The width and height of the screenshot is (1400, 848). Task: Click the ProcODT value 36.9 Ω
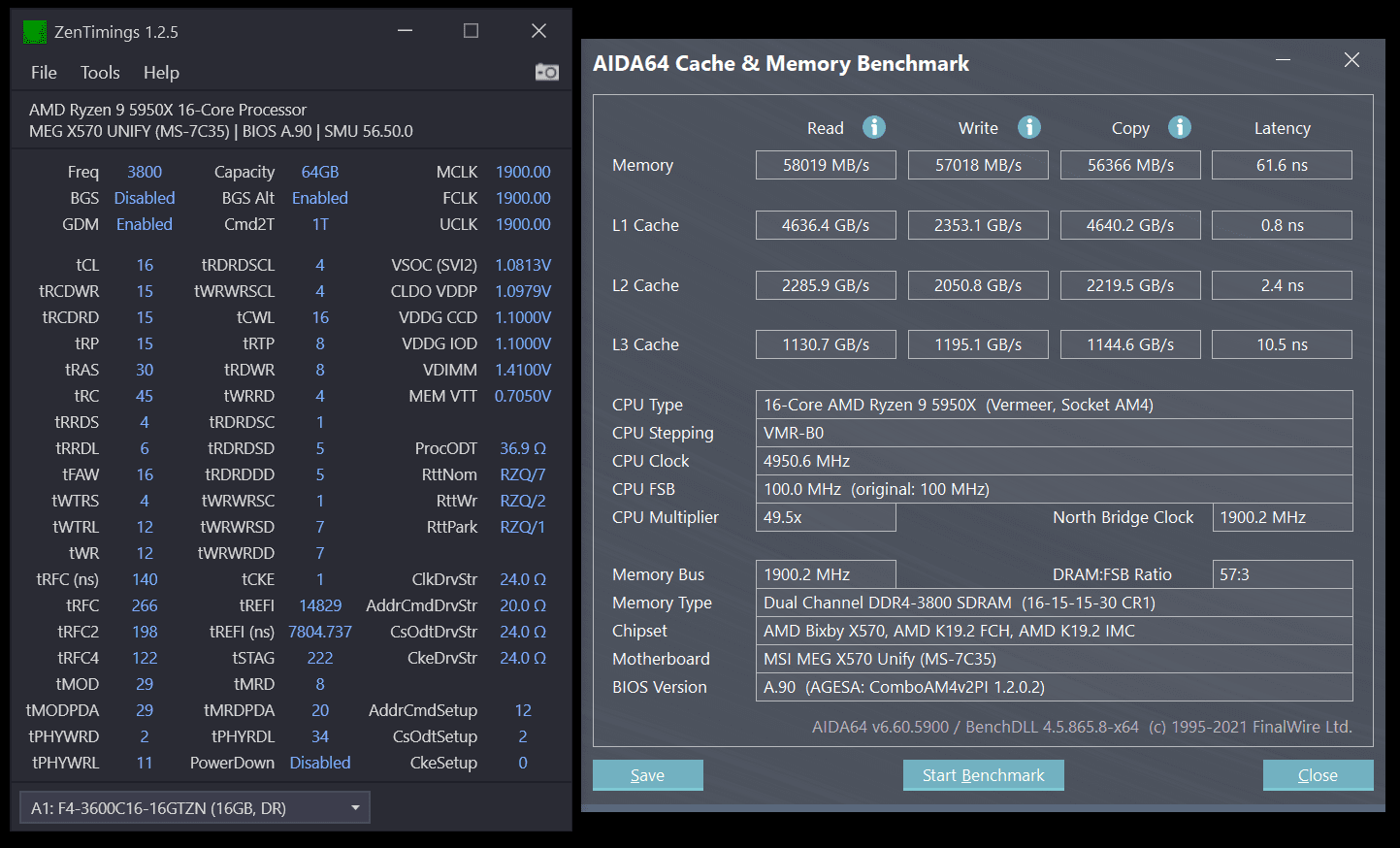coord(523,448)
